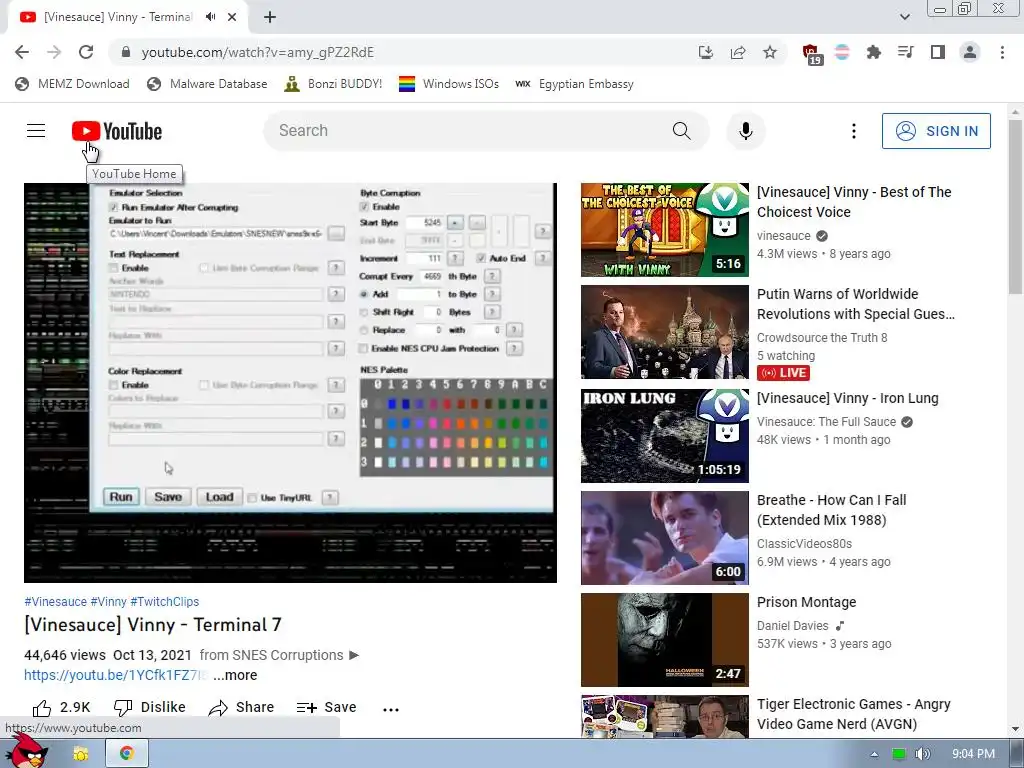Open the Malware Database bookmark
This screenshot has height=768, width=1024.
pyautogui.click(x=208, y=84)
